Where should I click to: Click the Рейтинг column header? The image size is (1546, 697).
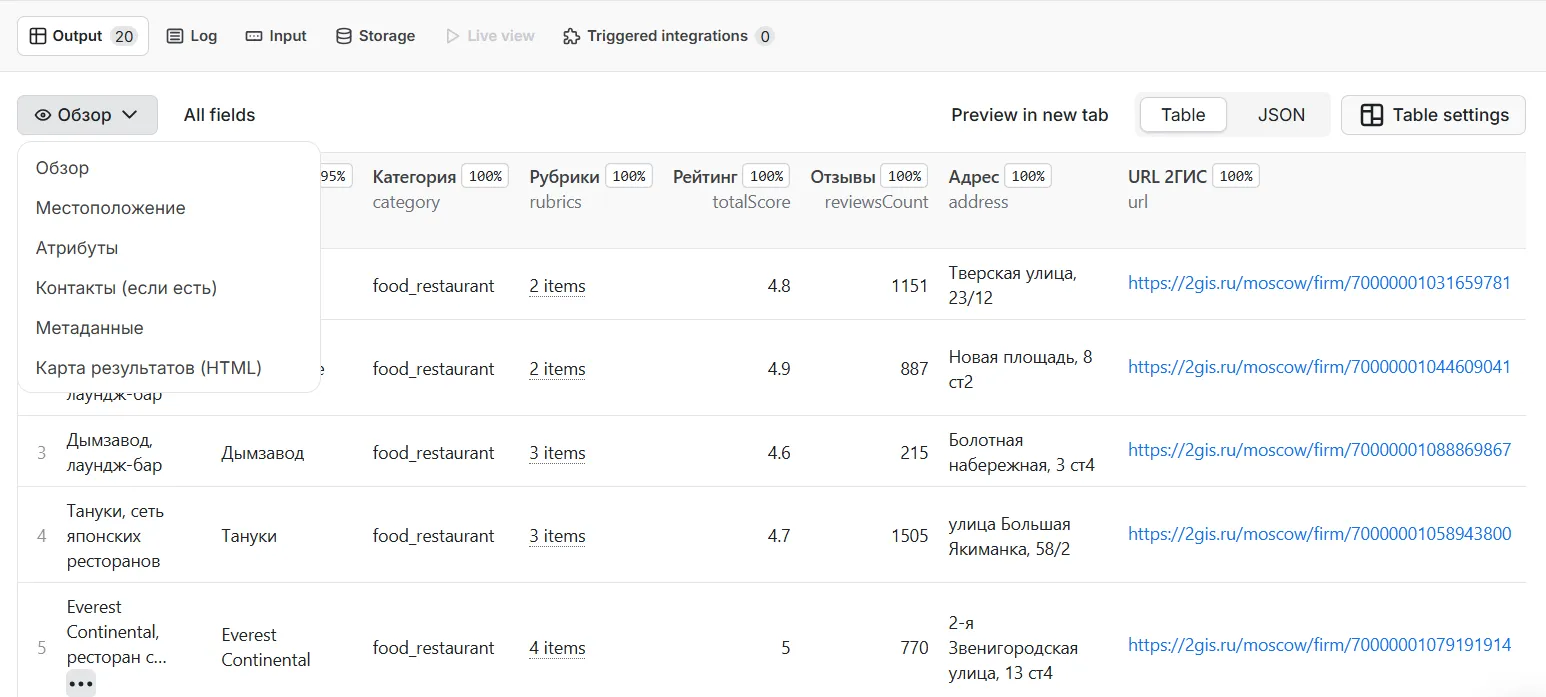tap(705, 177)
